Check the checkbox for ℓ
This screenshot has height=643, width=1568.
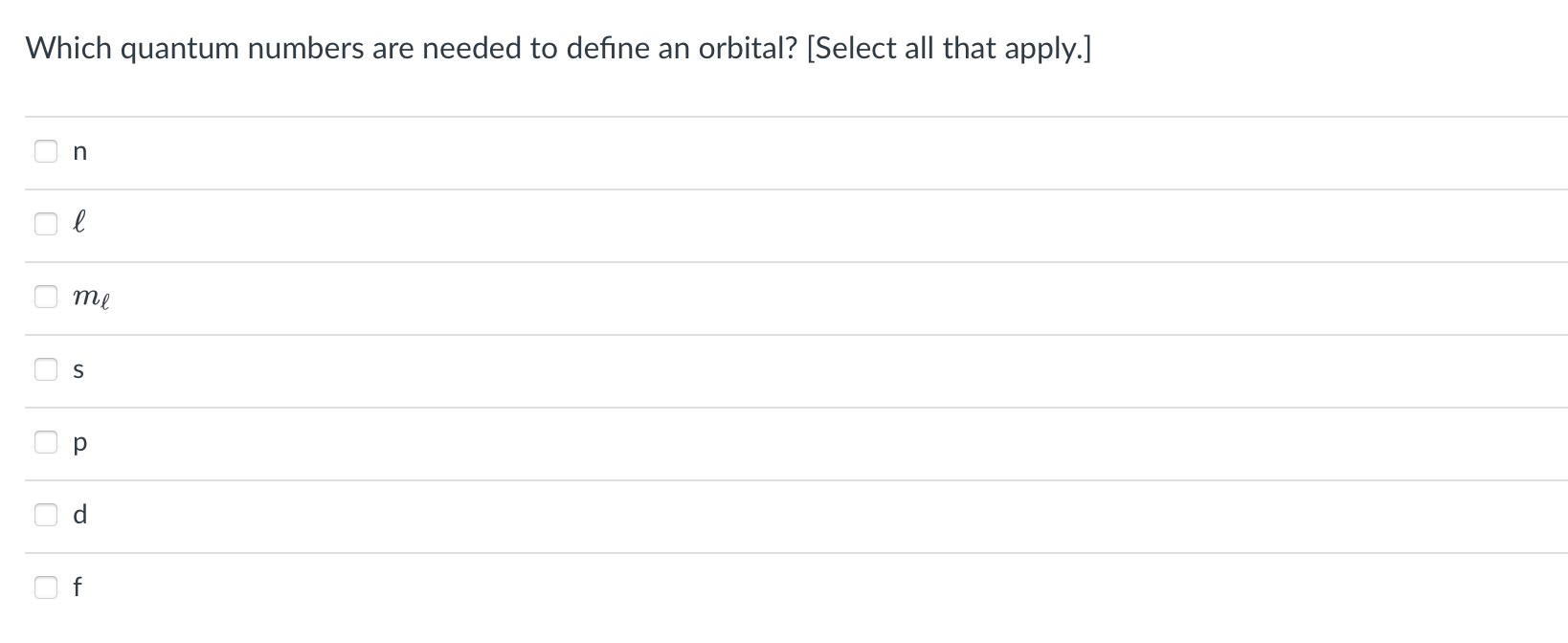(46, 223)
